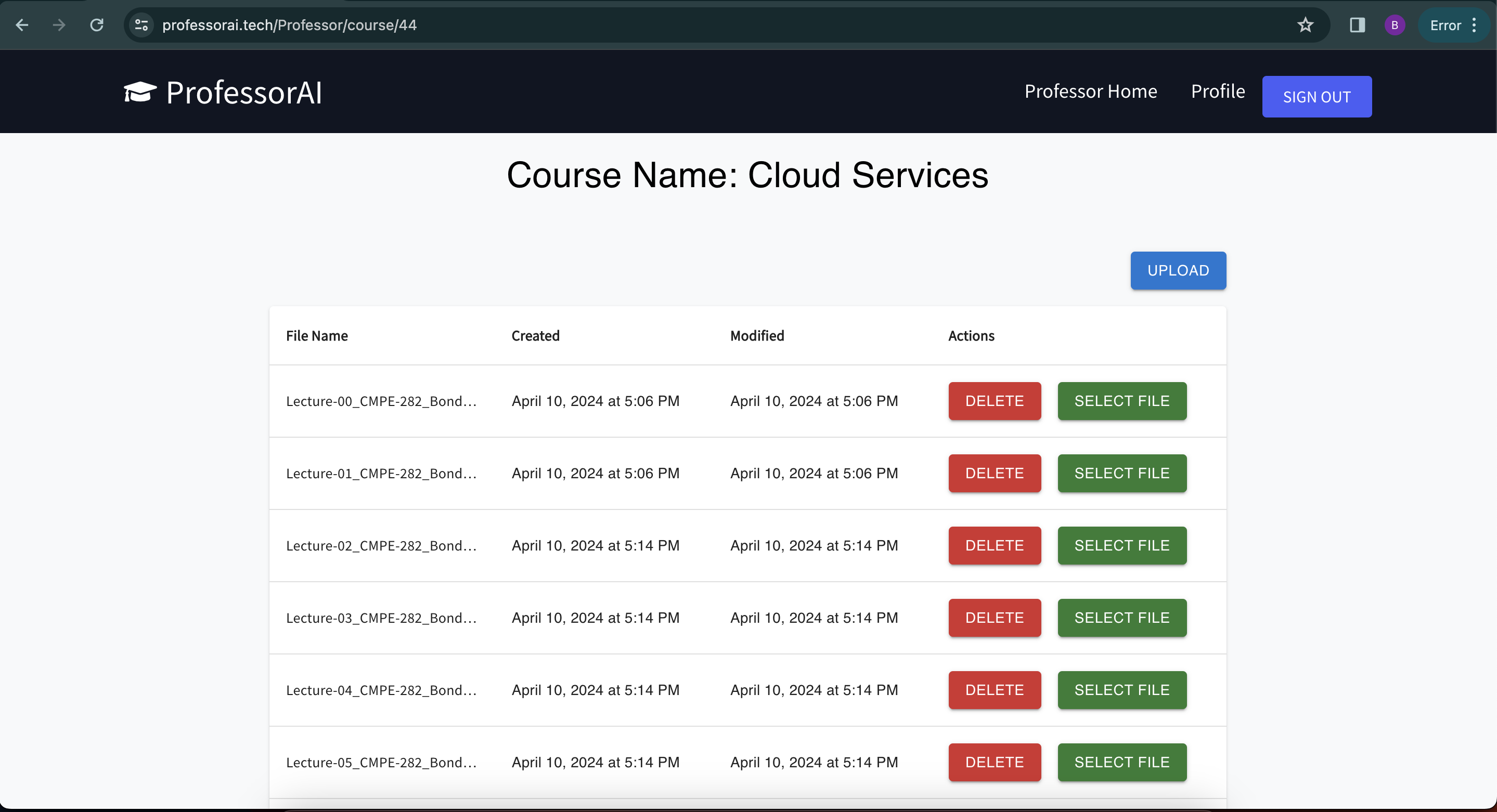Open the browser side panel icon

pos(1357,25)
